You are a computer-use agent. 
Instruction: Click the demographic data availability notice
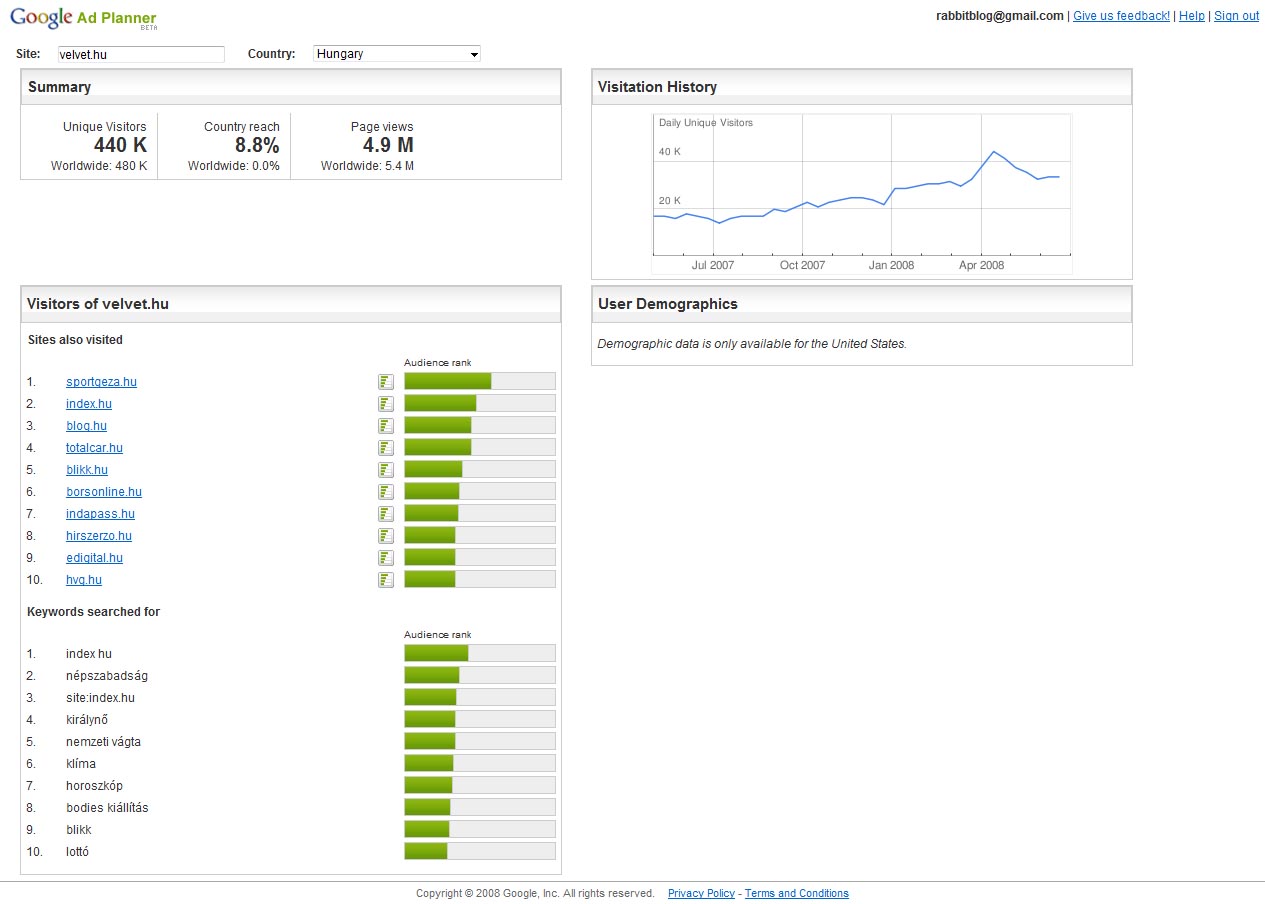point(752,344)
